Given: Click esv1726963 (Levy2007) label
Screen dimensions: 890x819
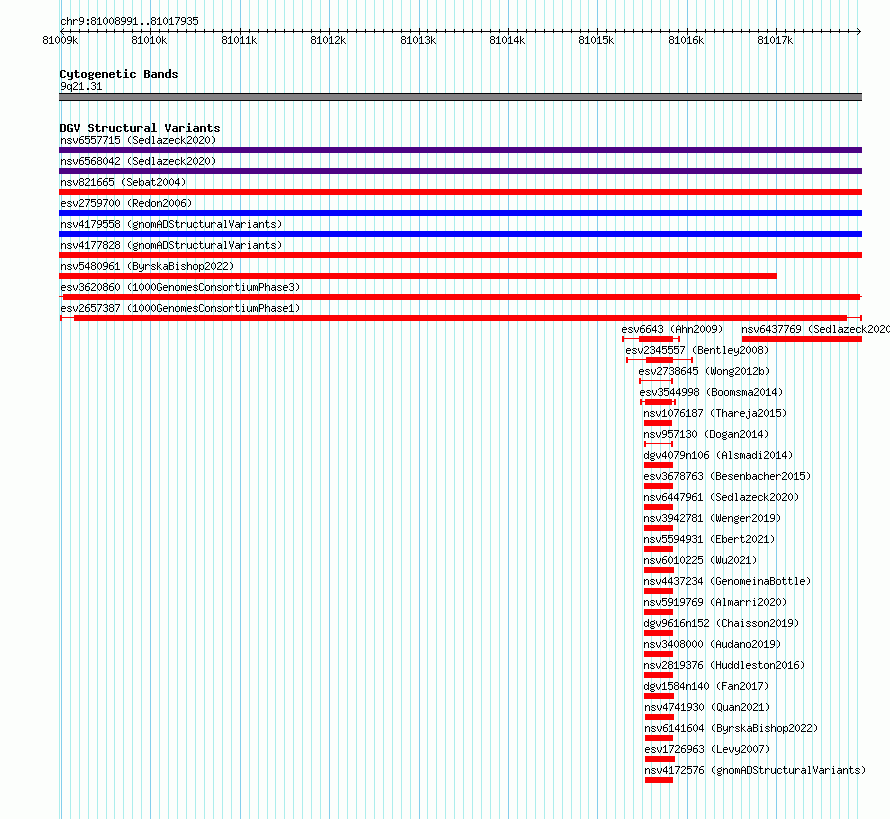Looking at the screenshot, I should (x=707, y=749).
